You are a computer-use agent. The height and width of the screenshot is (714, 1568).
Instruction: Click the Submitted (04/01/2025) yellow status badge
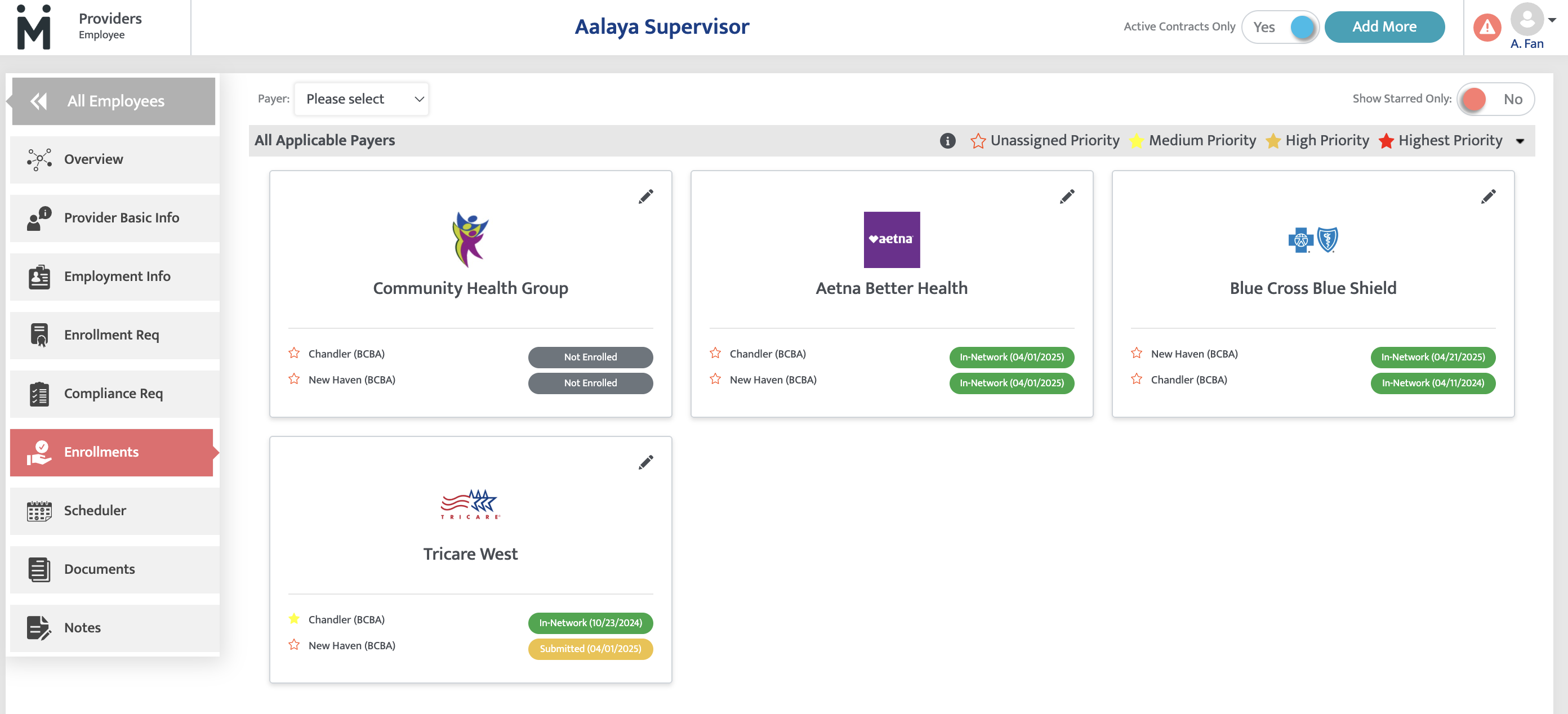coord(590,649)
